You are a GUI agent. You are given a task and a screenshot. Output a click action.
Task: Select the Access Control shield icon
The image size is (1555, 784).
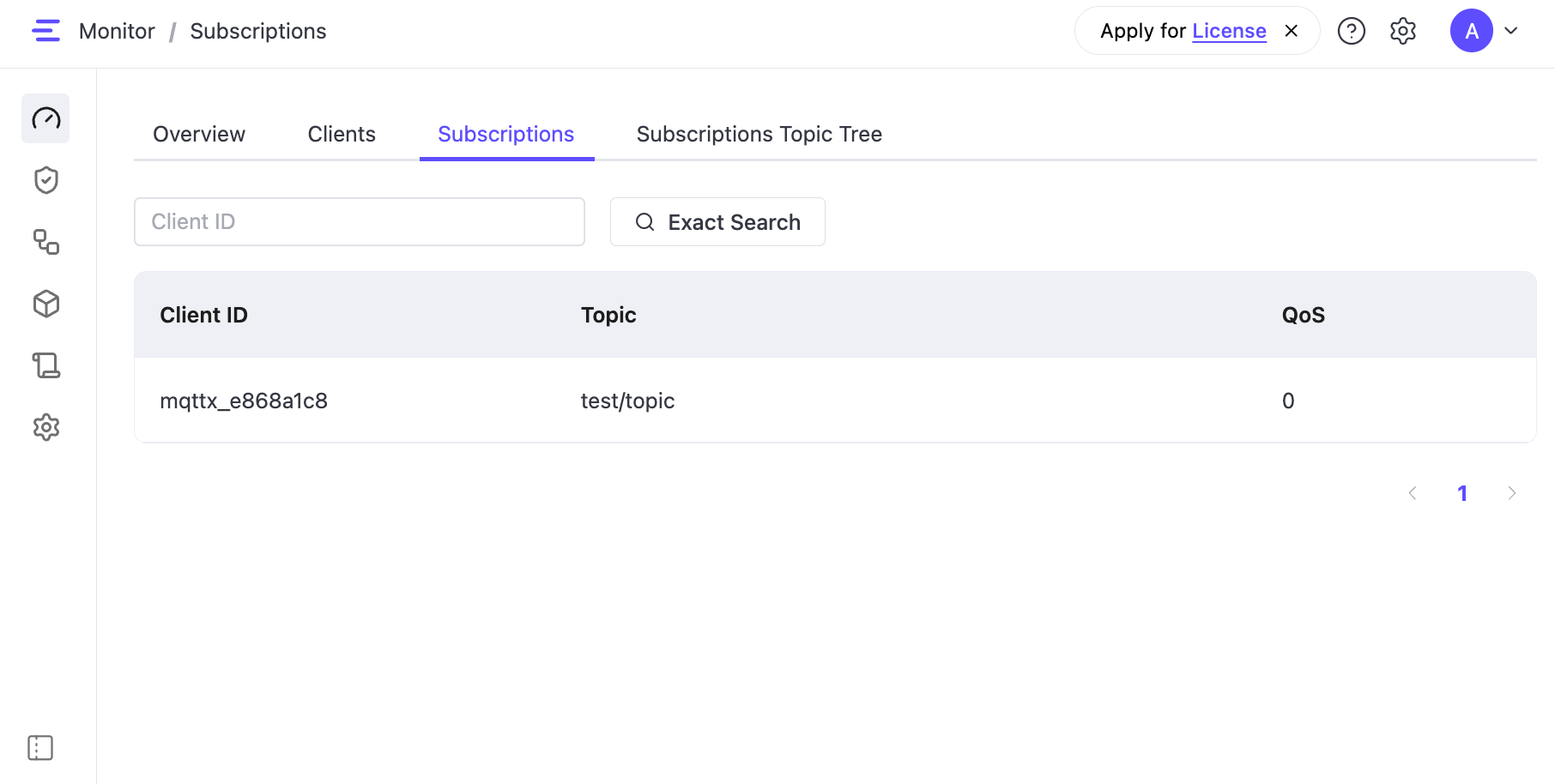tap(45, 180)
